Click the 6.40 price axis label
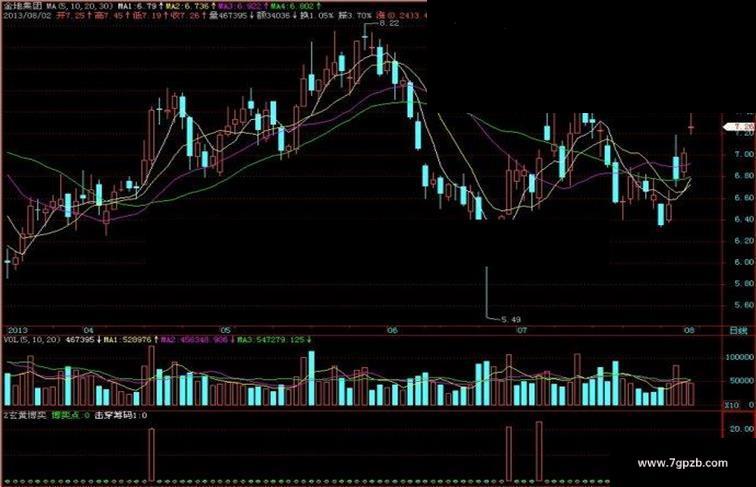This screenshot has height=487, width=756. [x=744, y=219]
